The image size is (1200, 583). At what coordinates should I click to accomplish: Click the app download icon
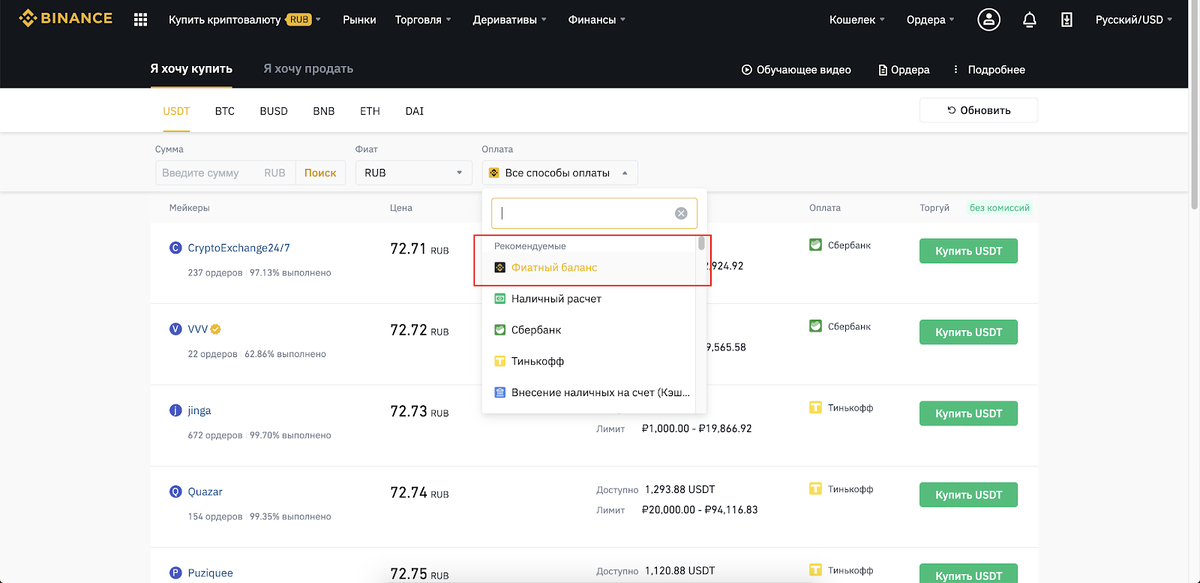(x=1066, y=19)
